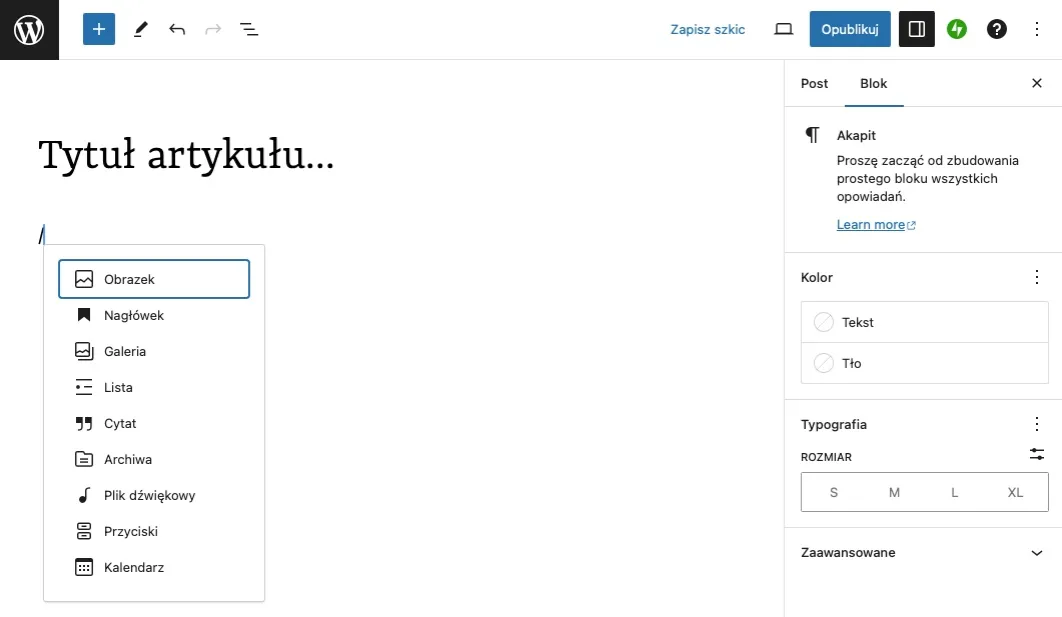The width and height of the screenshot is (1062, 617).
Task: Undo the last change
Action: [x=177, y=29]
